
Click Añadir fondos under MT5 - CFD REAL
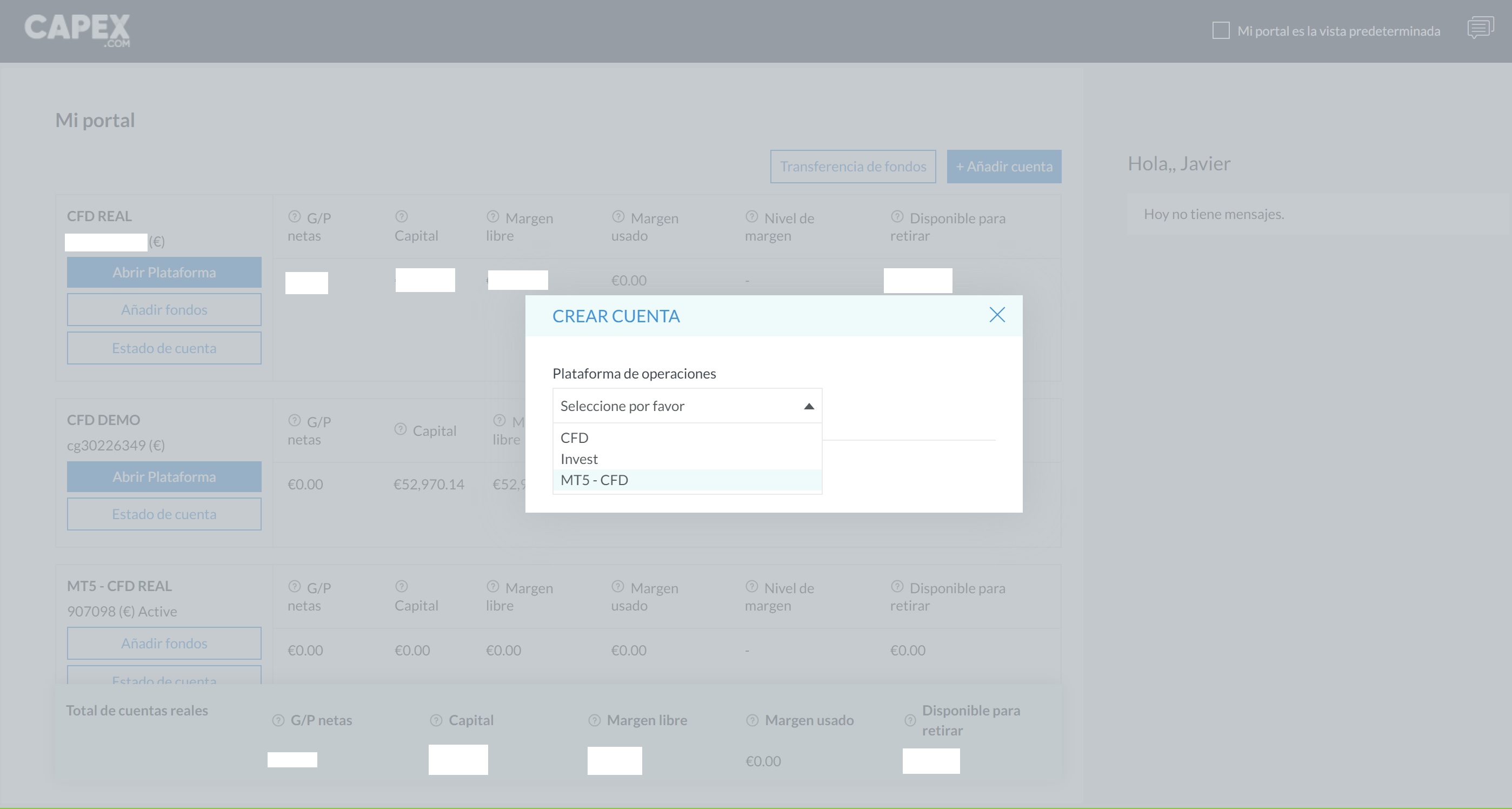point(164,644)
